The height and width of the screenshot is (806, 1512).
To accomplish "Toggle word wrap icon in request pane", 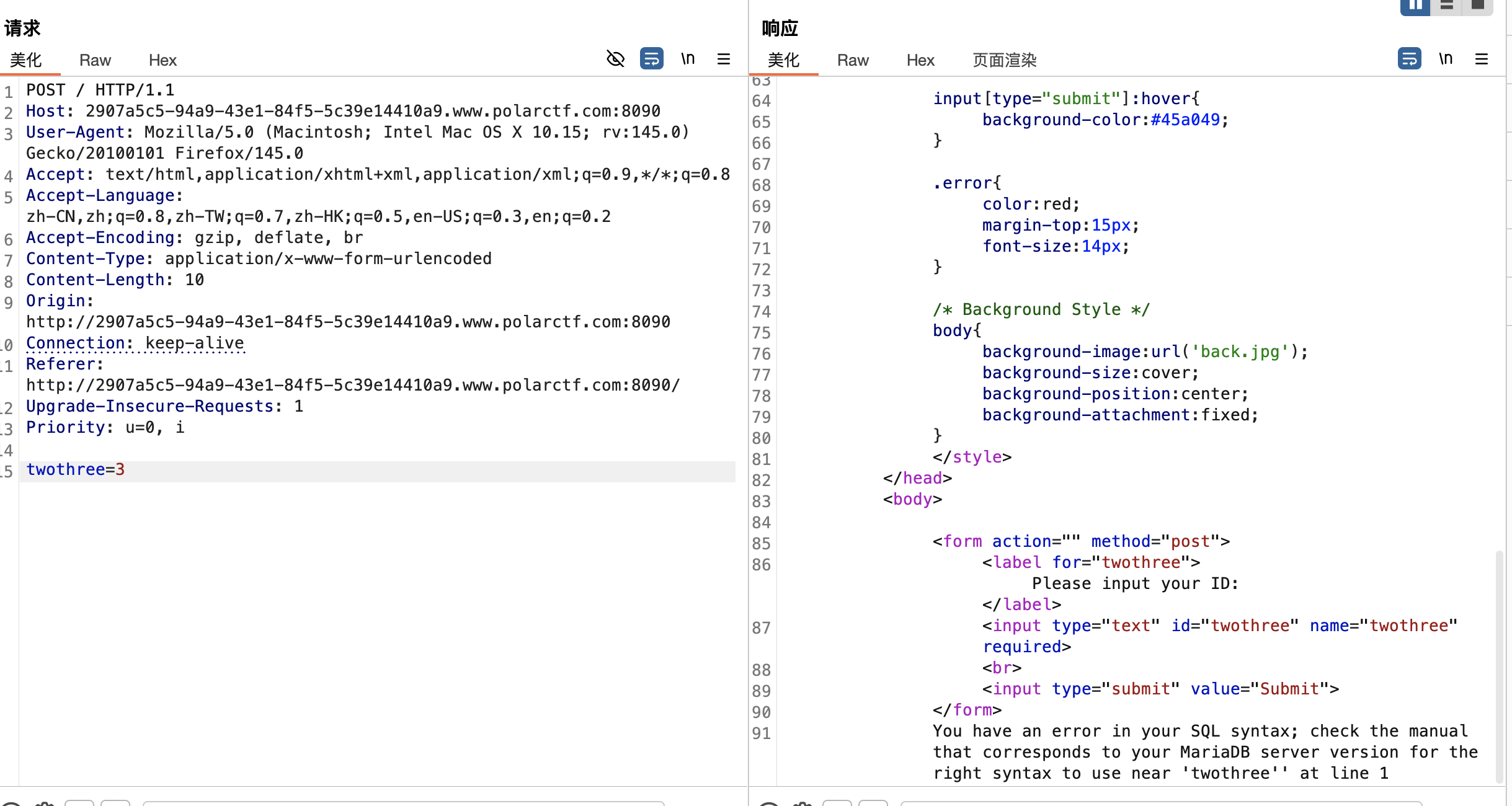I will pyautogui.click(x=651, y=59).
